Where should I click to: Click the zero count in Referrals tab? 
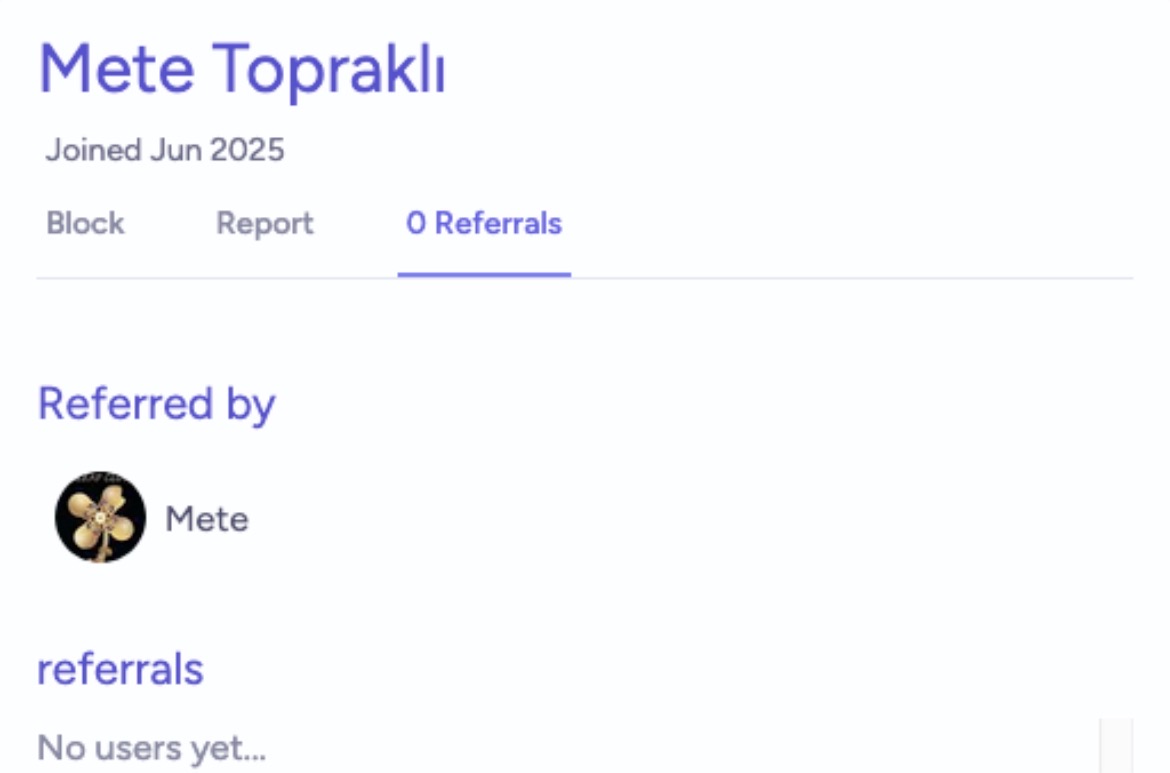(416, 223)
